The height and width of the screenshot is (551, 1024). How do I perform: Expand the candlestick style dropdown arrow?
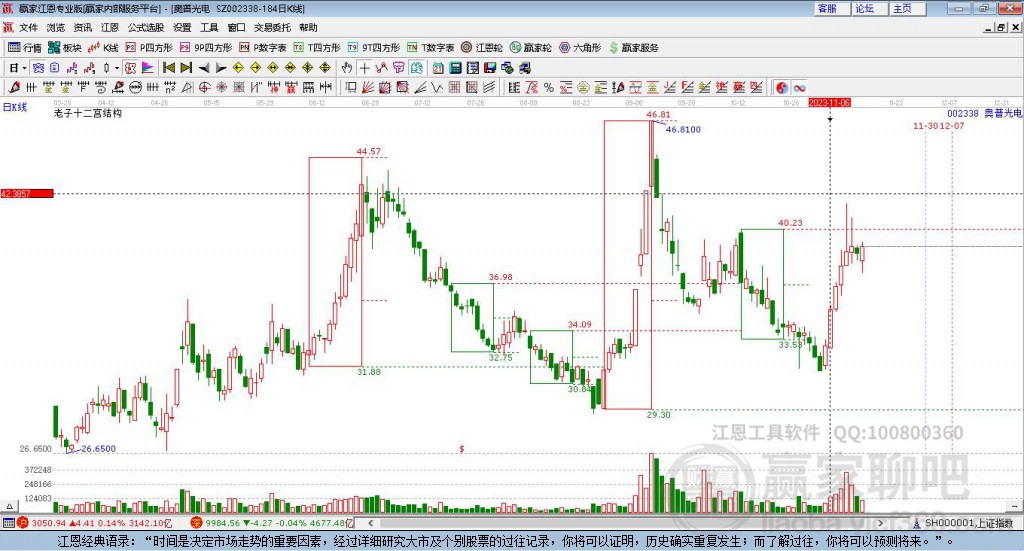[117, 68]
